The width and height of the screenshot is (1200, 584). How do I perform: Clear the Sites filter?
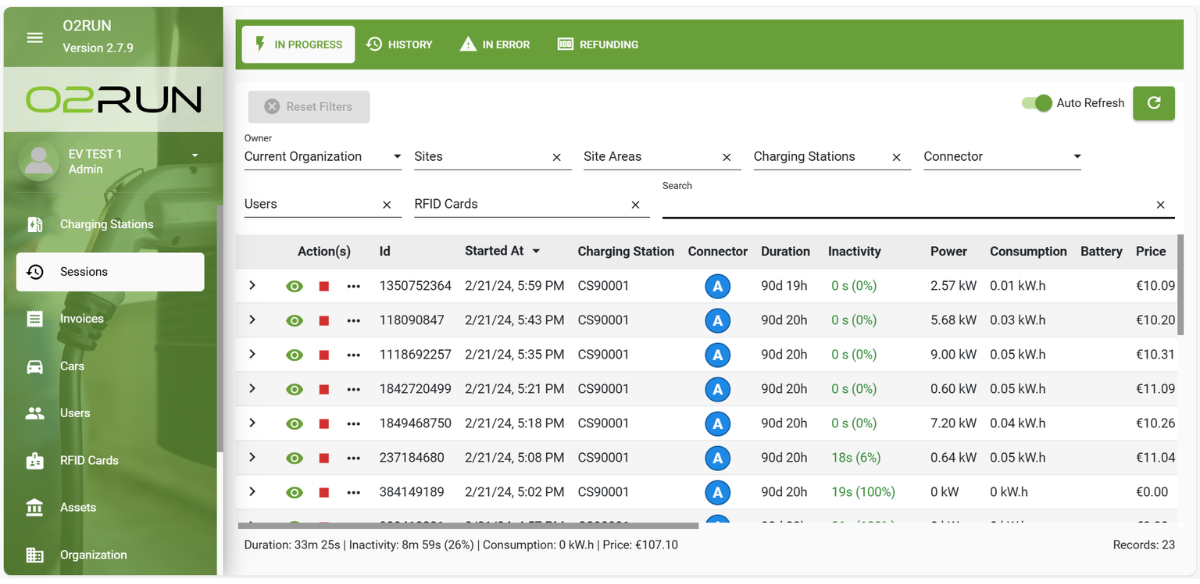click(x=557, y=158)
